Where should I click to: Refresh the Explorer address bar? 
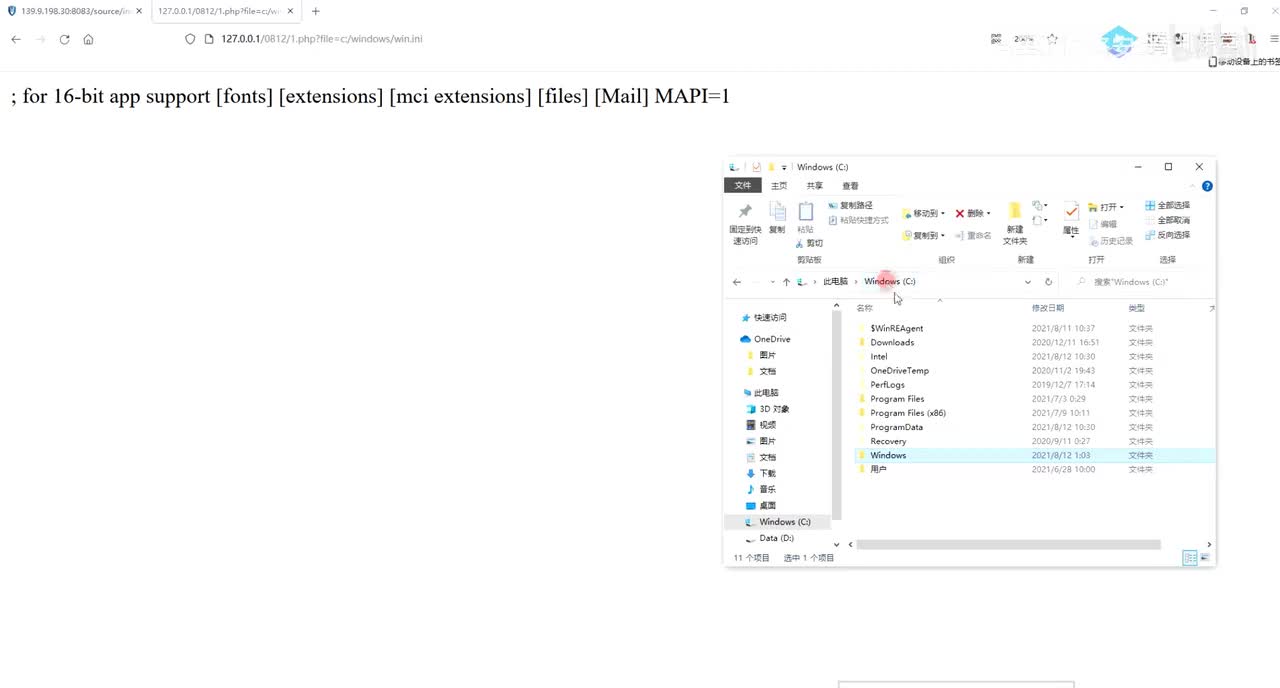[x=1048, y=282]
